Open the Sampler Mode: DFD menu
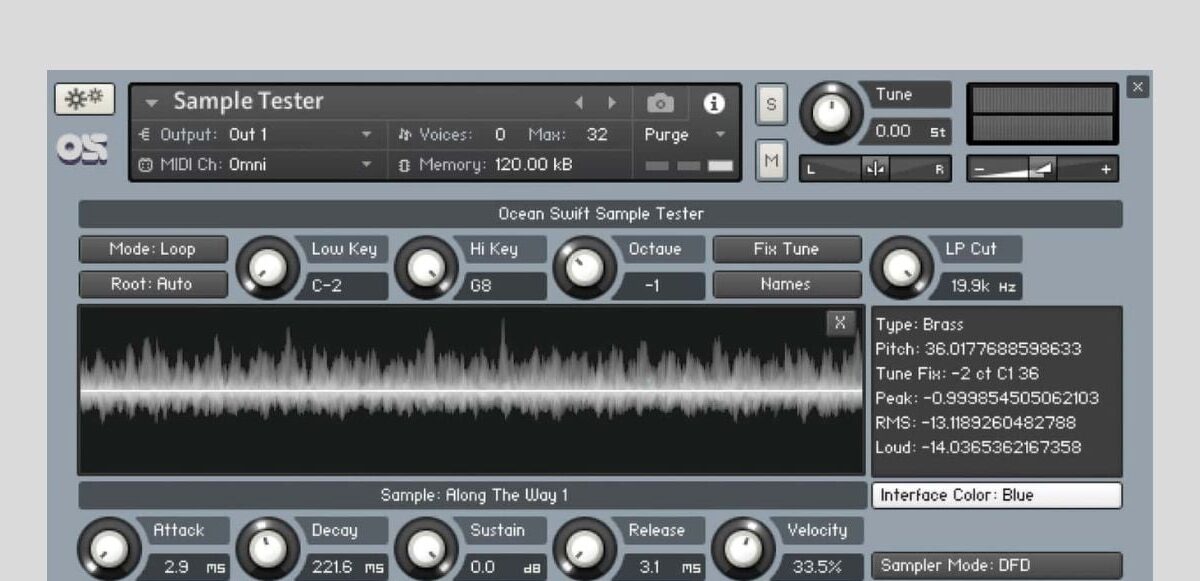The height and width of the screenshot is (581, 1200). click(x=996, y=564)
